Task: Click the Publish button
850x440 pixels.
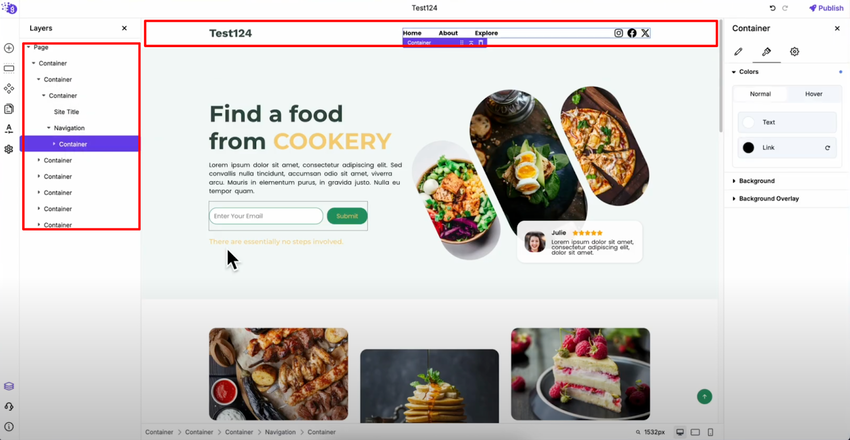Action: [x=827, y=8]
